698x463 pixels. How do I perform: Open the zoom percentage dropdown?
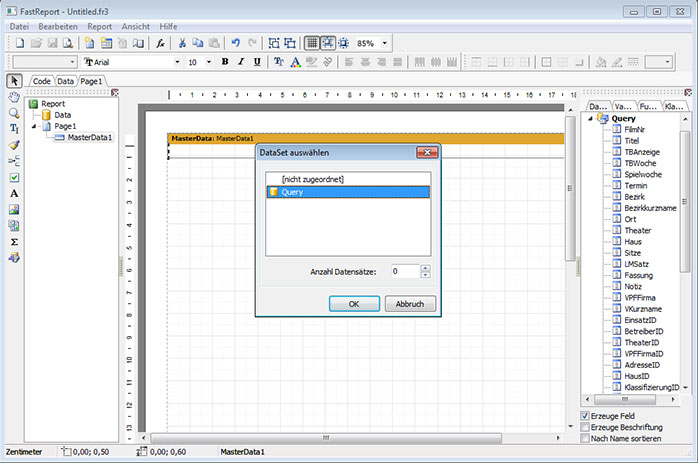click(x=385, y=43)
